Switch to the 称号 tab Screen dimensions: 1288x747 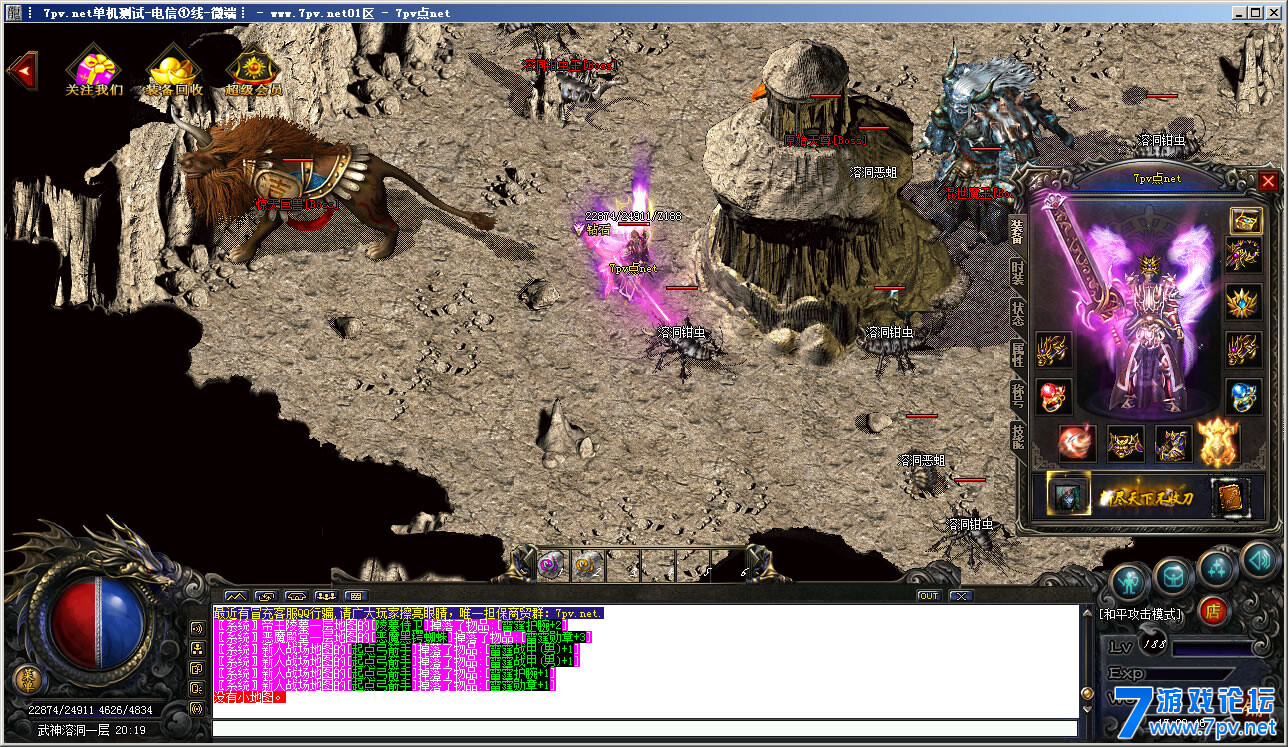(x=1017, y=395)
